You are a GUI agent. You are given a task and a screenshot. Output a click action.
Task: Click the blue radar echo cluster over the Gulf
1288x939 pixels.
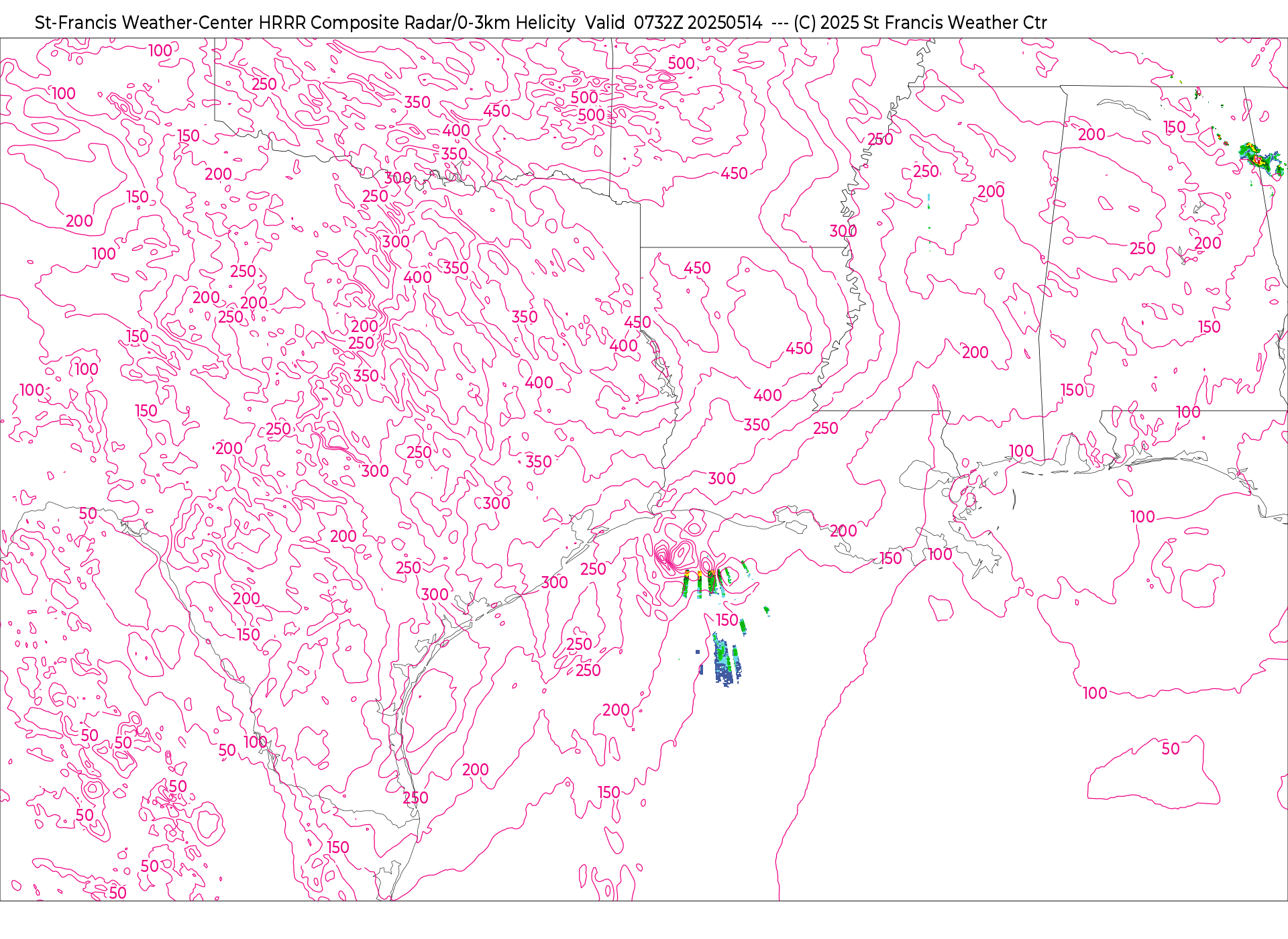[x=727, y=660]
